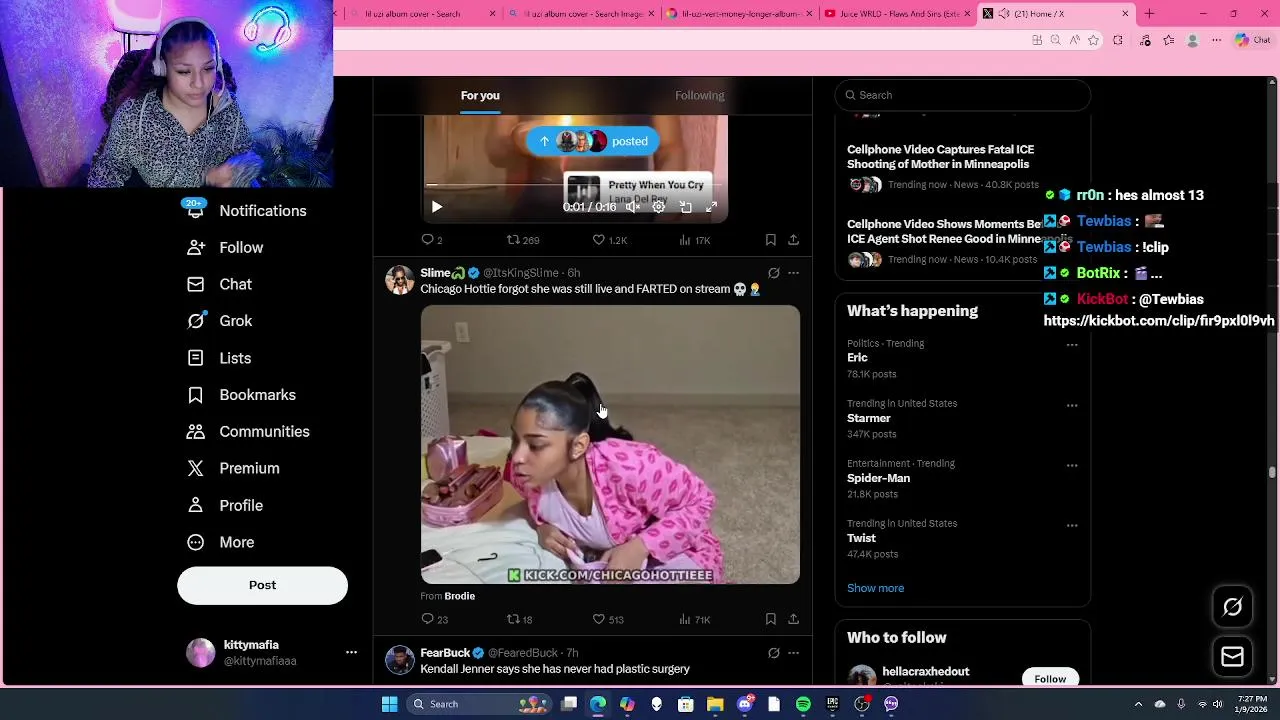The width and height of the screenshot is (1280, 720).
Task: Open Spotify from the Windows taskbar
Action: [x=803, y=704]
